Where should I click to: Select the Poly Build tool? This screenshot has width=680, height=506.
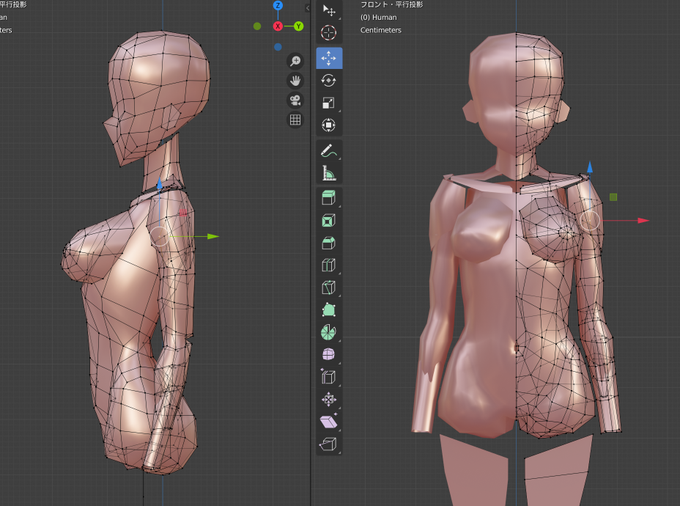[x=329, y=310]
